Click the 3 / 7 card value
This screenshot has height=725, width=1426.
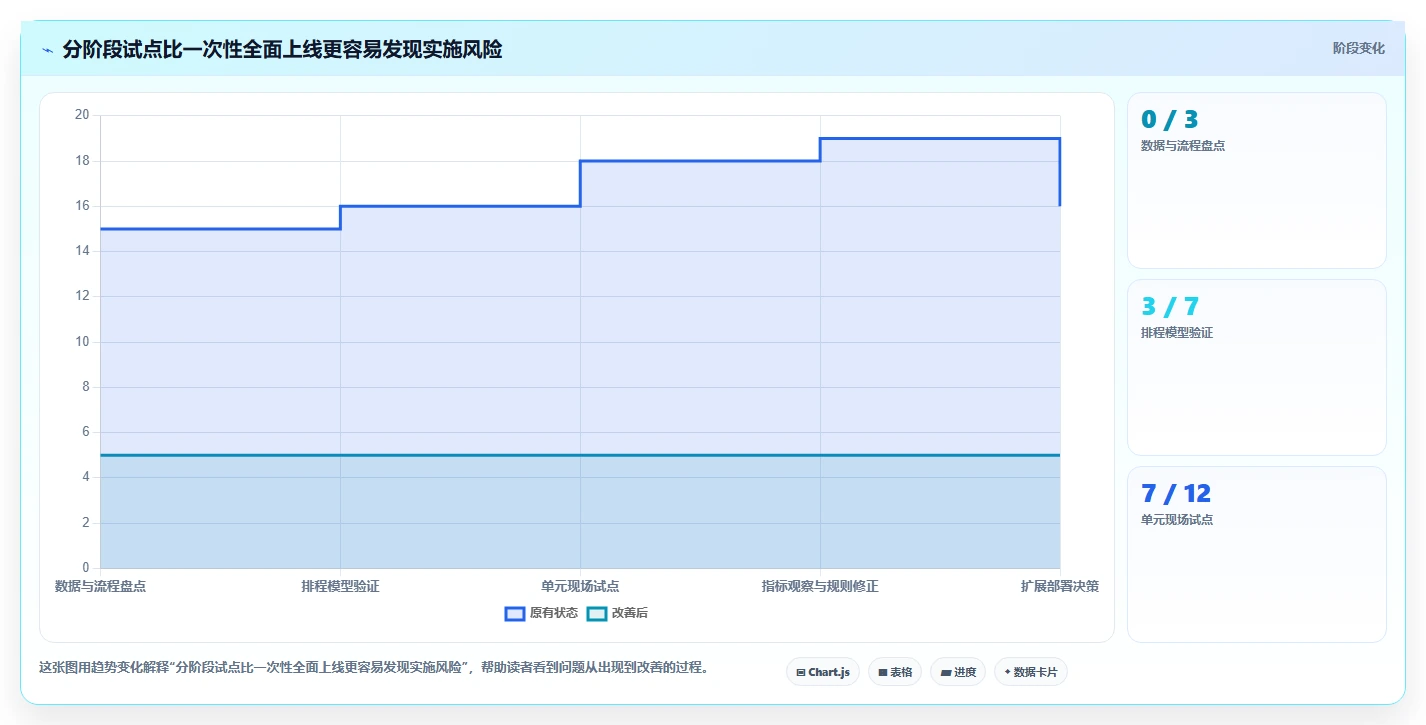click(x=1170, y=307)
